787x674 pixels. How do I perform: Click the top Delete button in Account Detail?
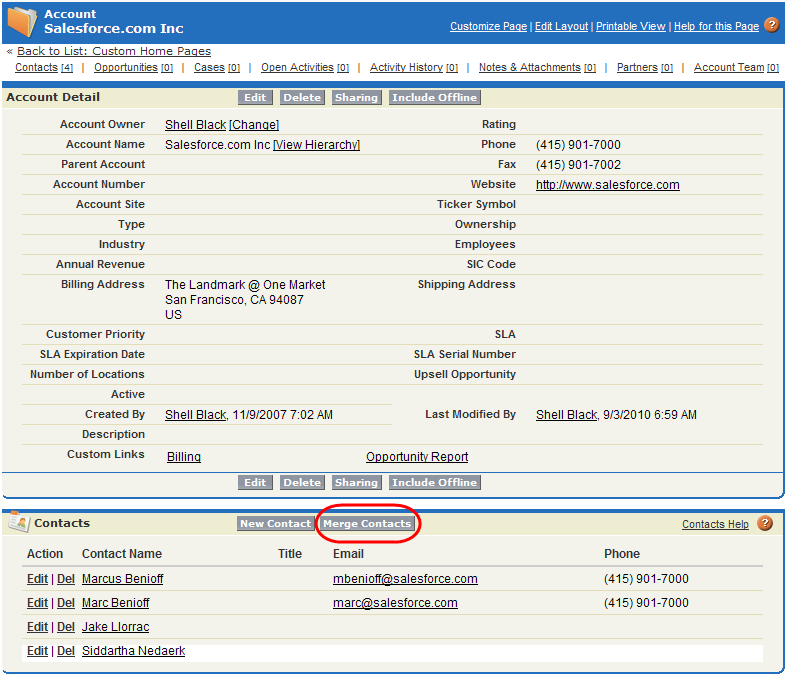[x=302, y=97]
